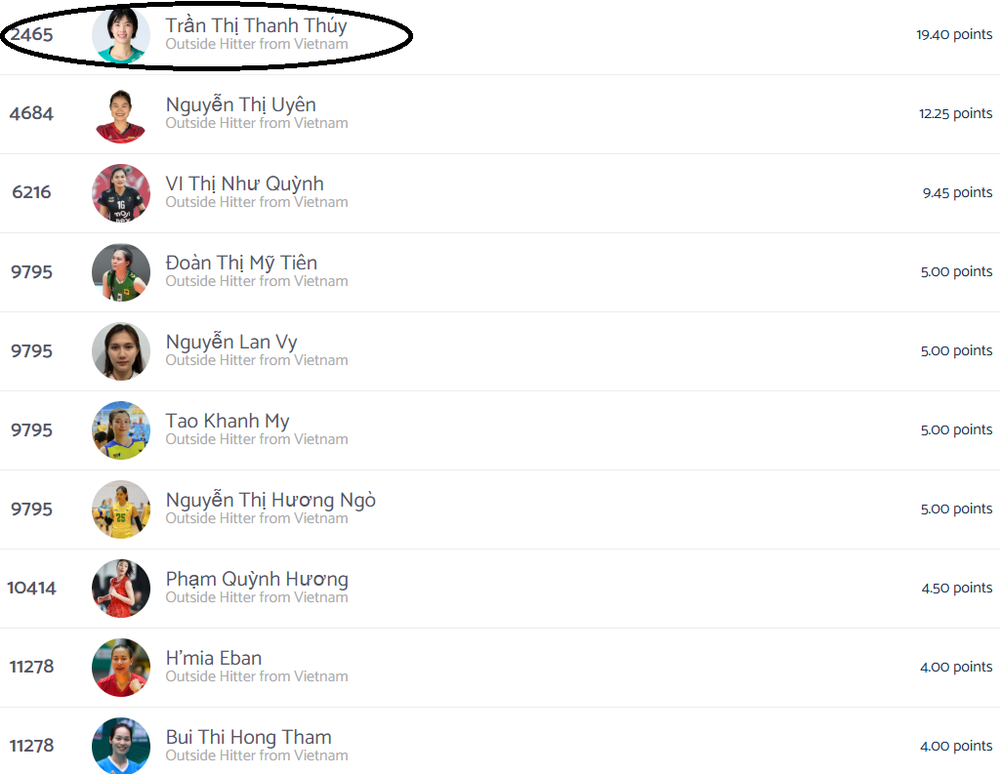This screenshot has height=774, width=1000.
Task: Open the Trần Thị Thanh Thúy name link
Action: pos(256,26)
